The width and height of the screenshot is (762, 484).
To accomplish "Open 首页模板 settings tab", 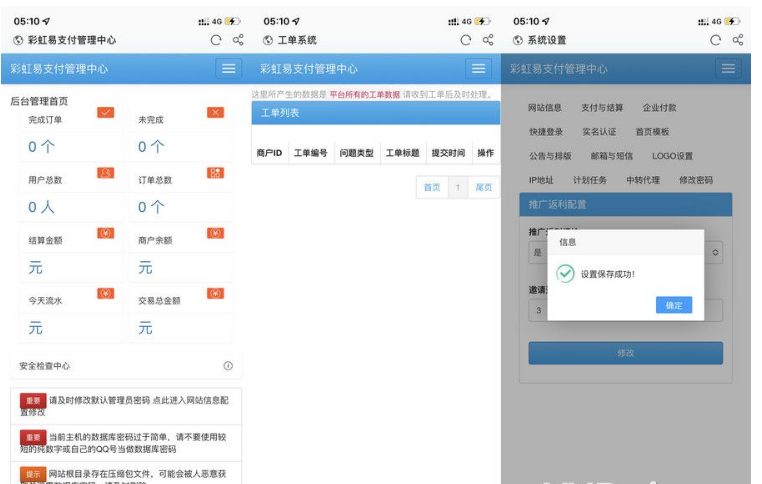I will click(652, 132).
